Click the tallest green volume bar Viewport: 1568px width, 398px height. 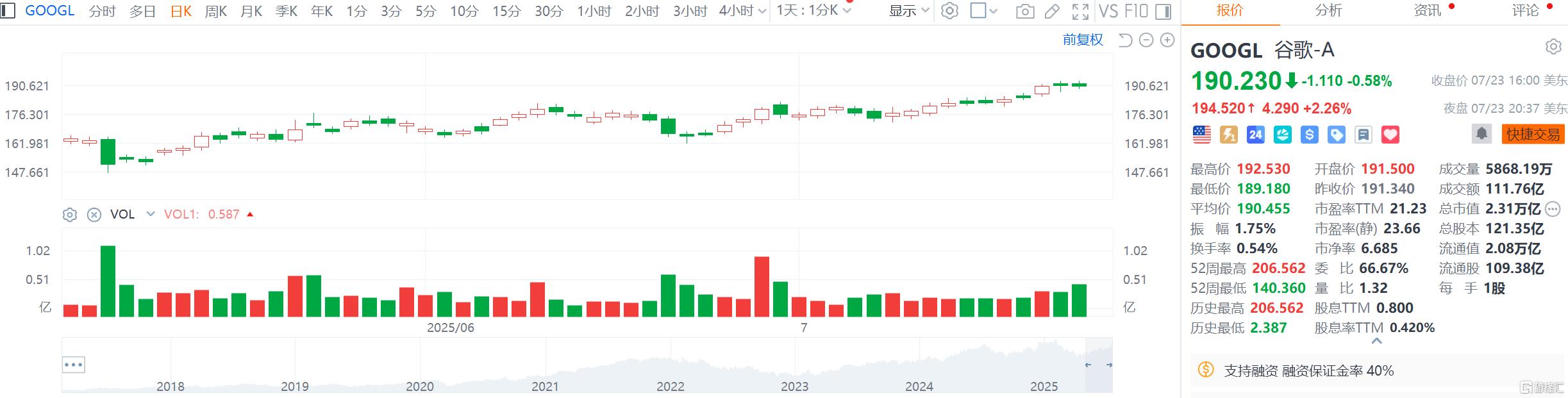108,281
